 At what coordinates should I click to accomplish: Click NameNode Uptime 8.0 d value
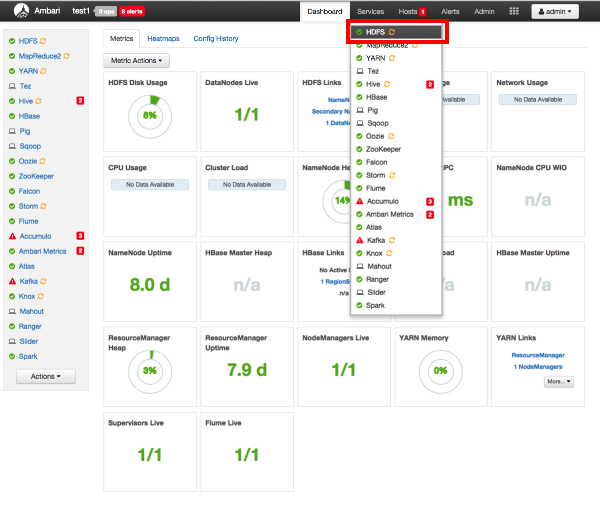150,285
